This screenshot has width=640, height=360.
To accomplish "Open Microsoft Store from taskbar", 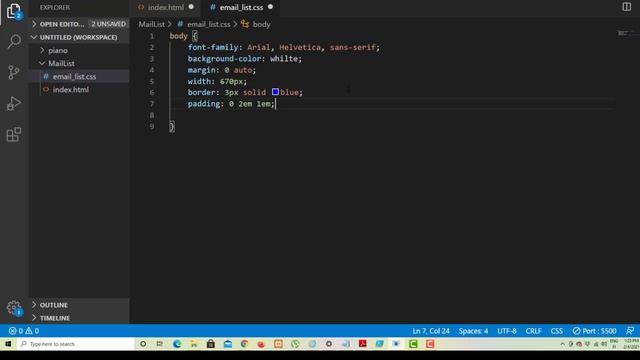I will (211, 344).
